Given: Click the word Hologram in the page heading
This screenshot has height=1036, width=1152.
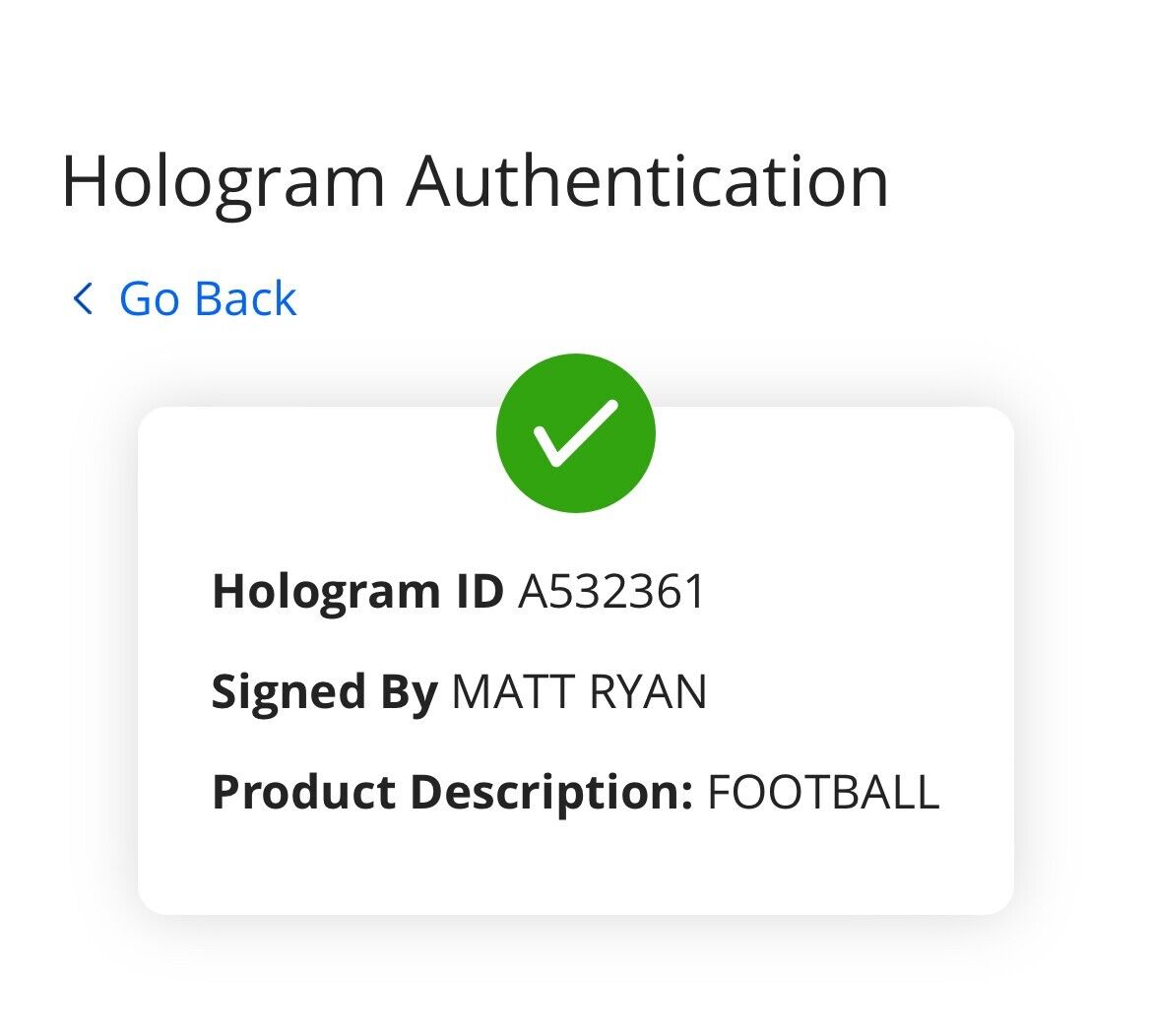Looking at the screenshot, I should coord(223,181).
